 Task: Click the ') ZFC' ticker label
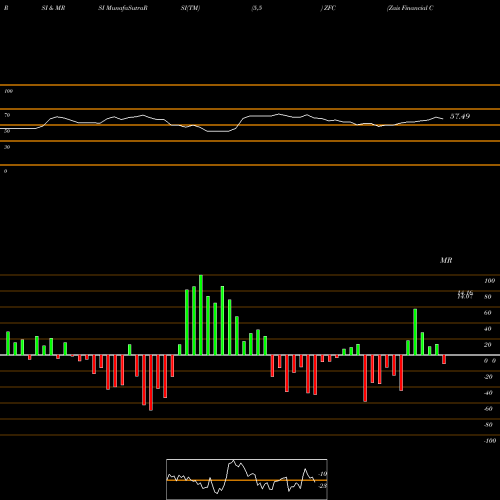pos(328,8)
